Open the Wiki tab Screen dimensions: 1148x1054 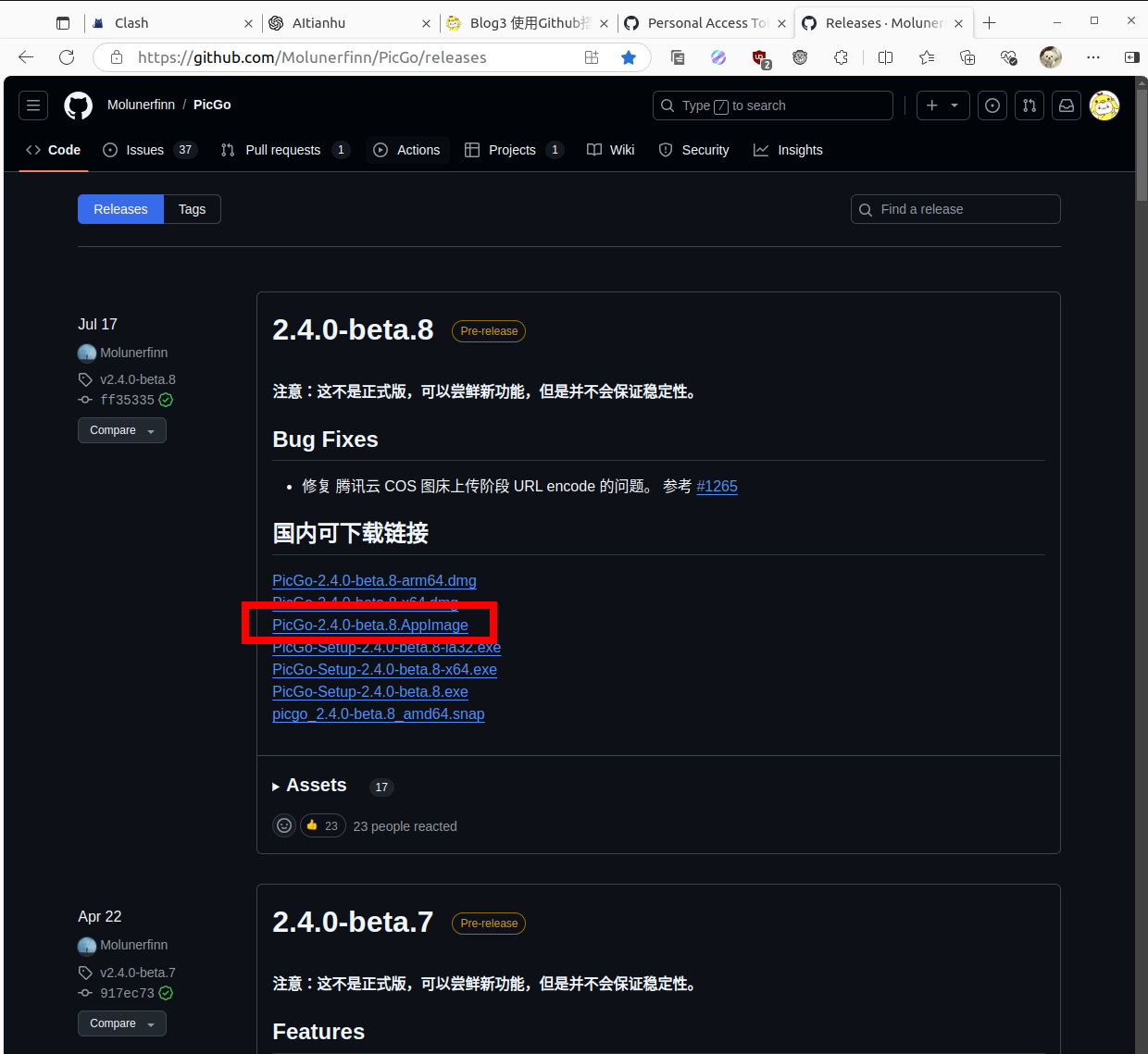tap(611, 150)
